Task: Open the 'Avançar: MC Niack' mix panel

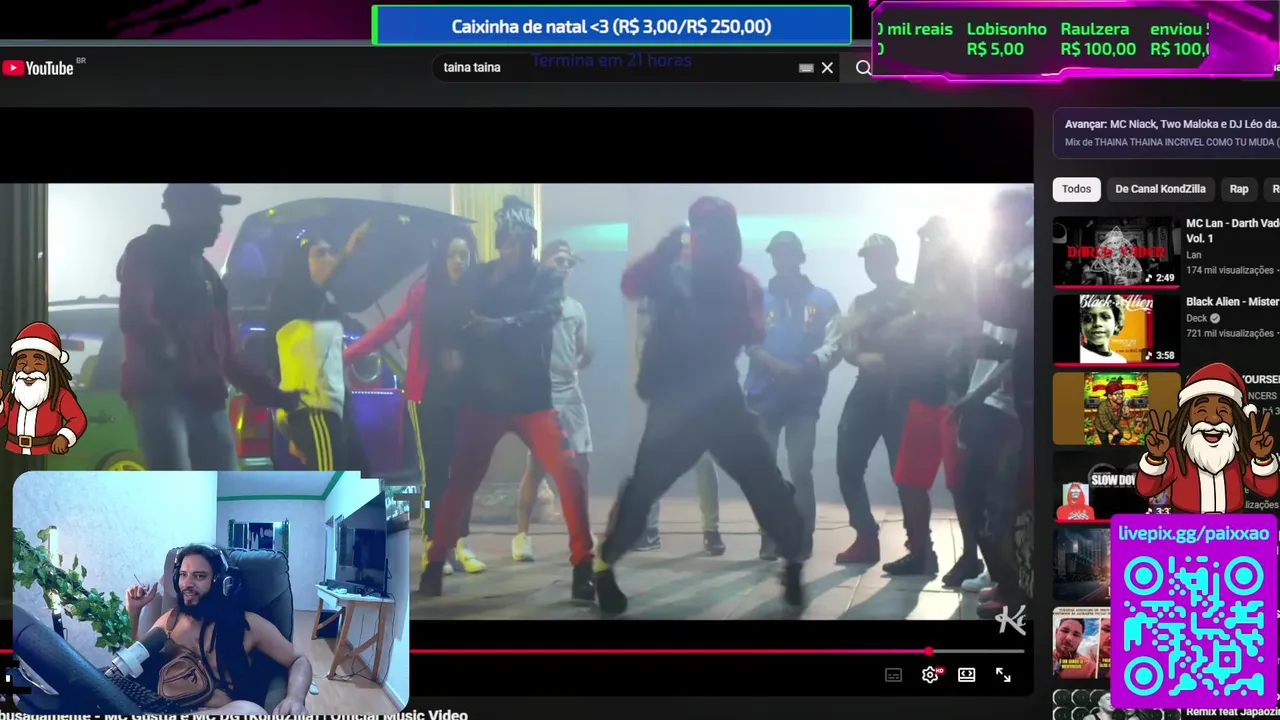Action: pos(1166,133)
